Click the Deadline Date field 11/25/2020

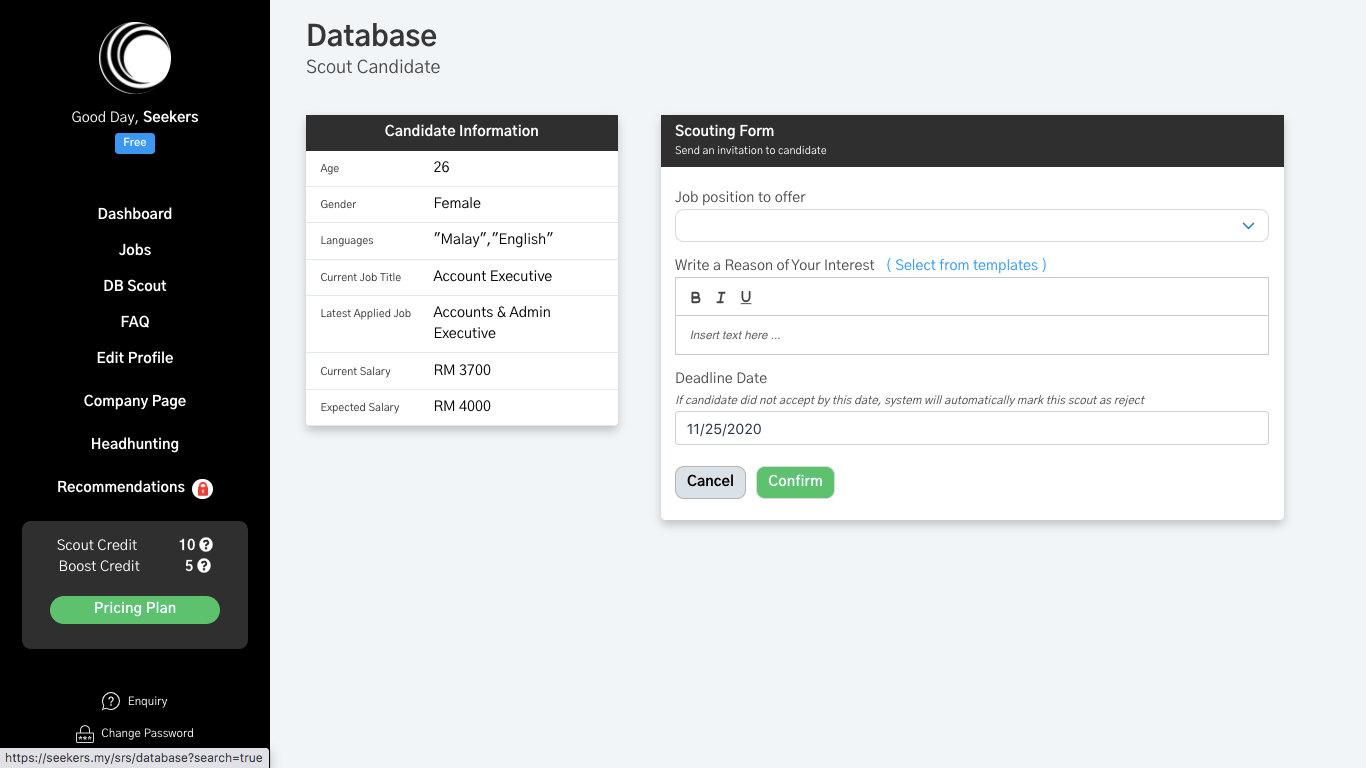[x=972, y=428]
